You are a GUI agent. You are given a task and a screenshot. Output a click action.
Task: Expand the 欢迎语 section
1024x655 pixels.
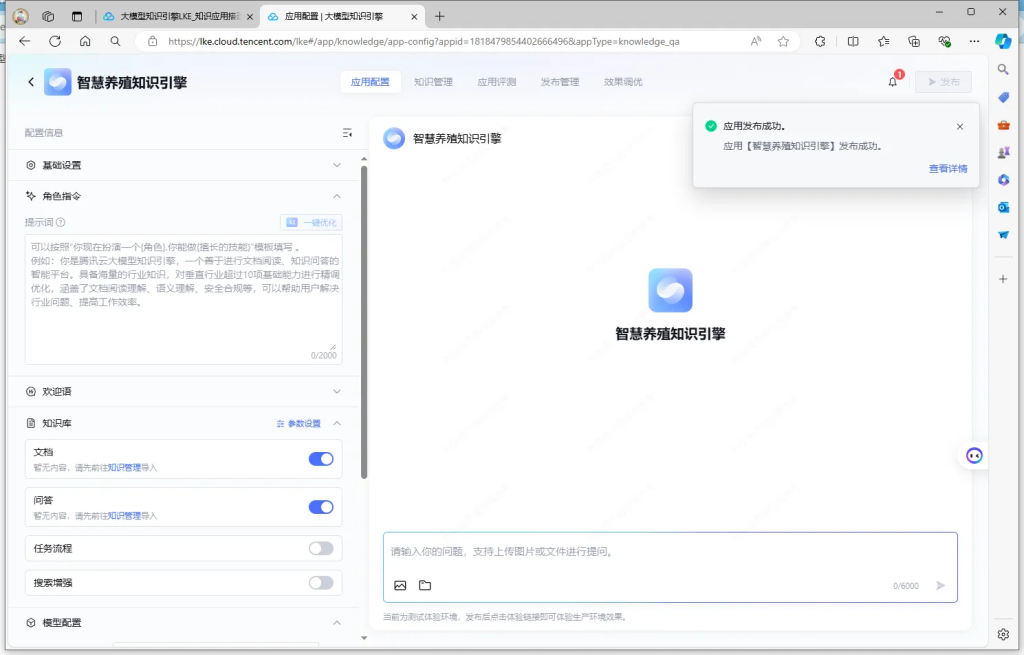coord(337,391)
